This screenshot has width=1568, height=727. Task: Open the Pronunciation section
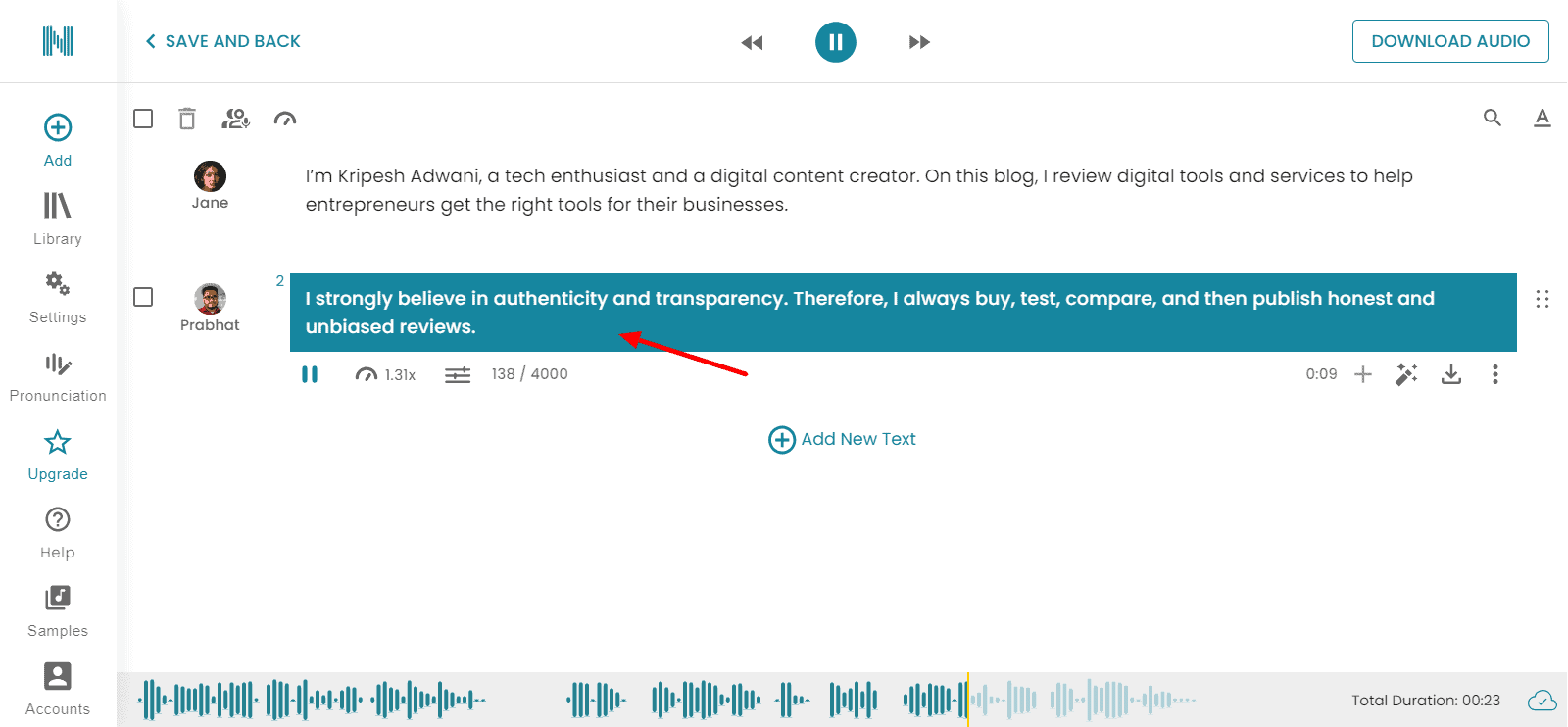click(x=58, y=377)
